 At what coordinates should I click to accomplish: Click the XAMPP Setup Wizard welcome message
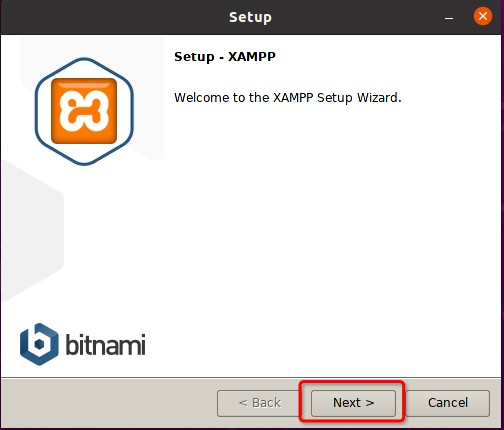pos(288,98)
